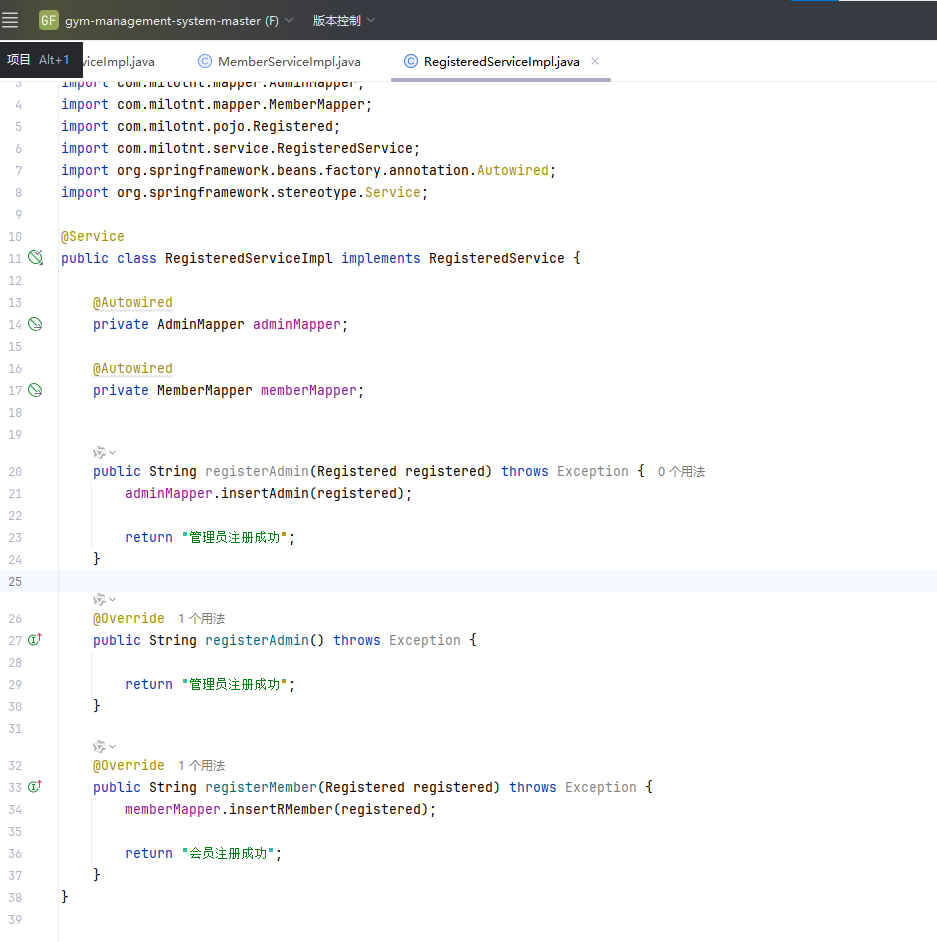Image resolution: width=937 pixels, height=942 pixels.
Task: Click the @Service annotation on line 10
Action: [x=92, y=236]
